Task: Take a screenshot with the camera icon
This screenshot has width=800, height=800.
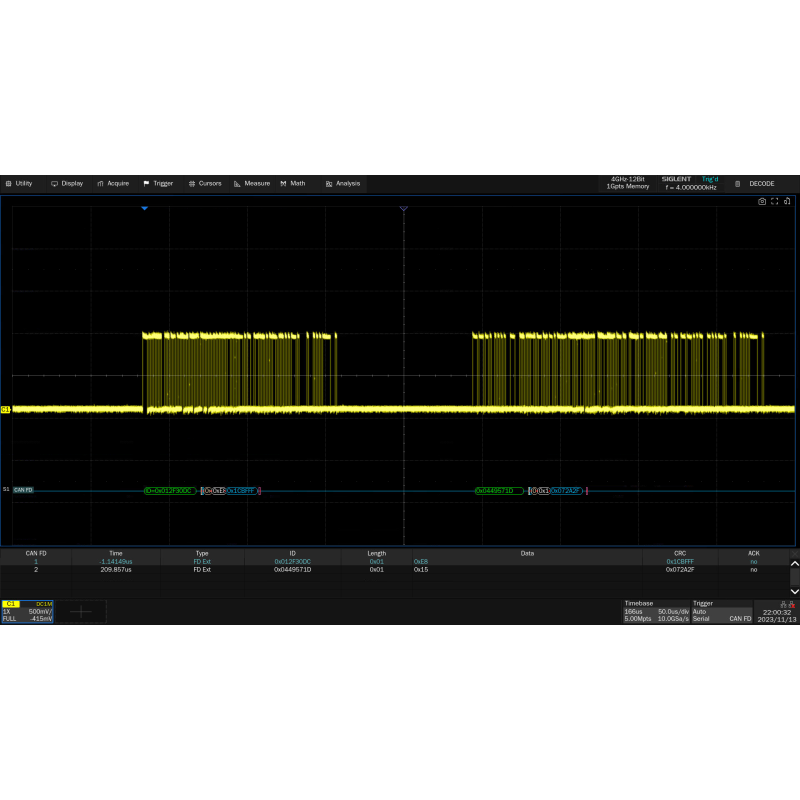Action: (762, 201)
